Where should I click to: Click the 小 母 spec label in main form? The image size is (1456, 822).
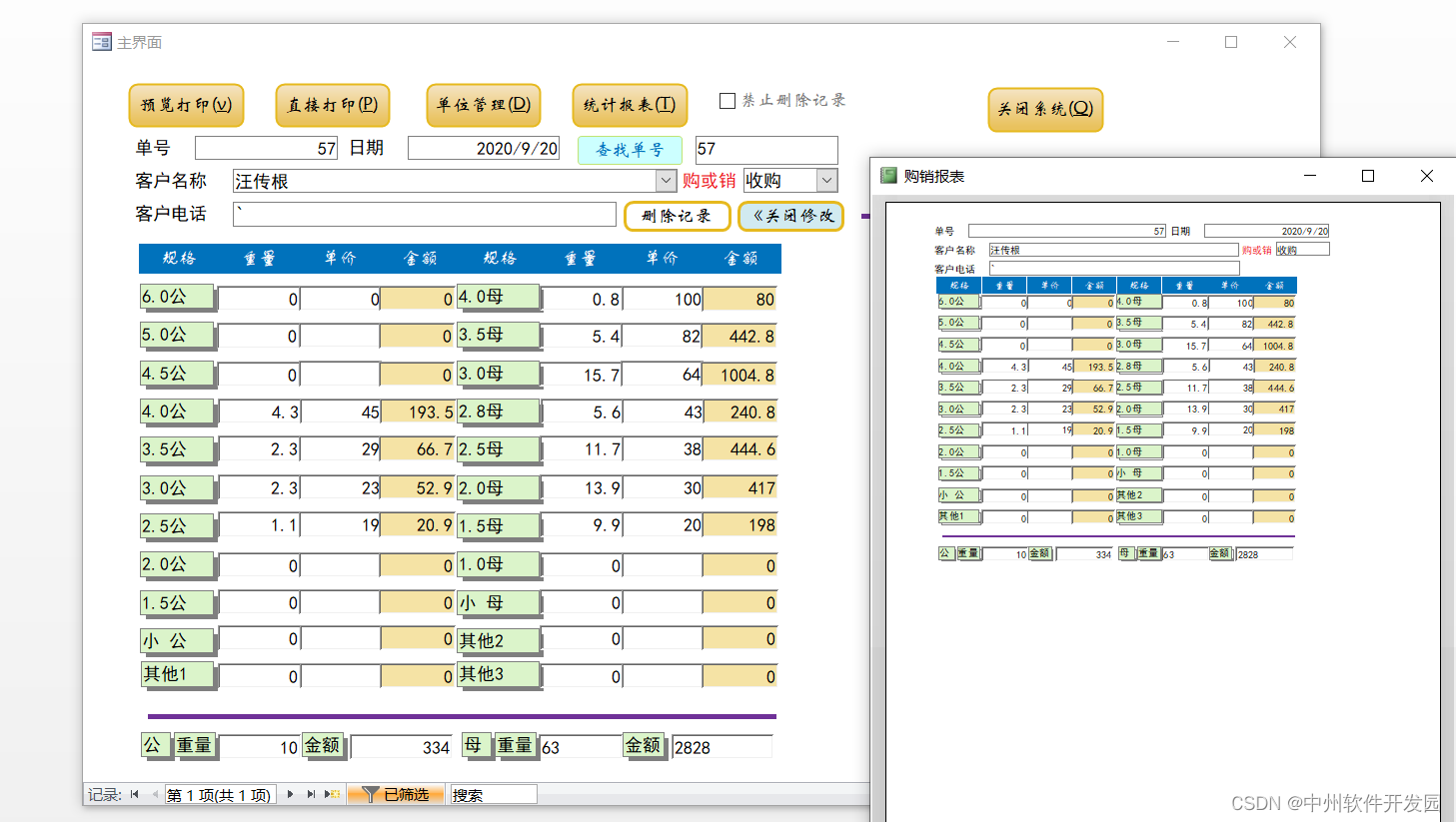pos(498,604)
